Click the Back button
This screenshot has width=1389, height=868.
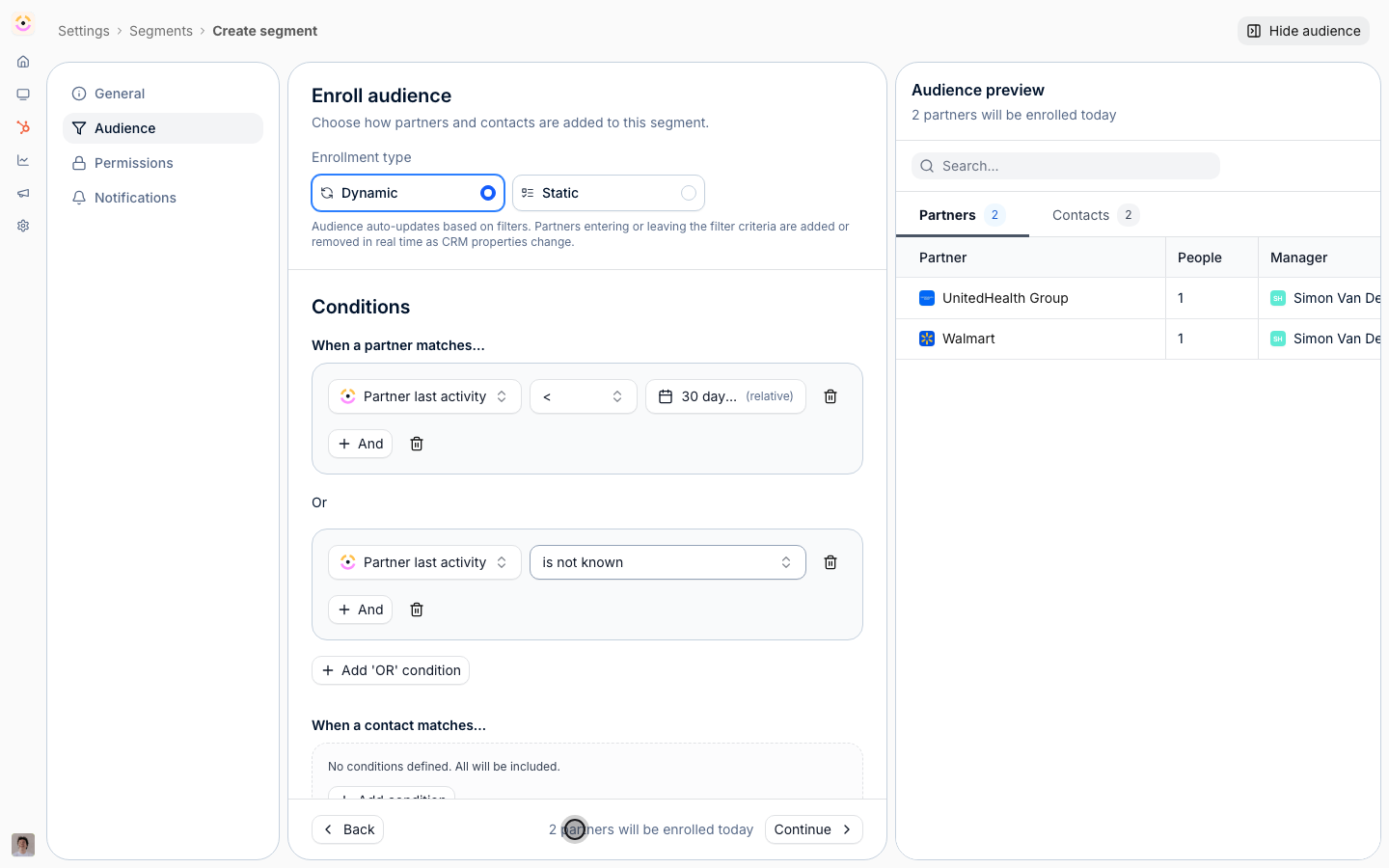tap(347, 829)
